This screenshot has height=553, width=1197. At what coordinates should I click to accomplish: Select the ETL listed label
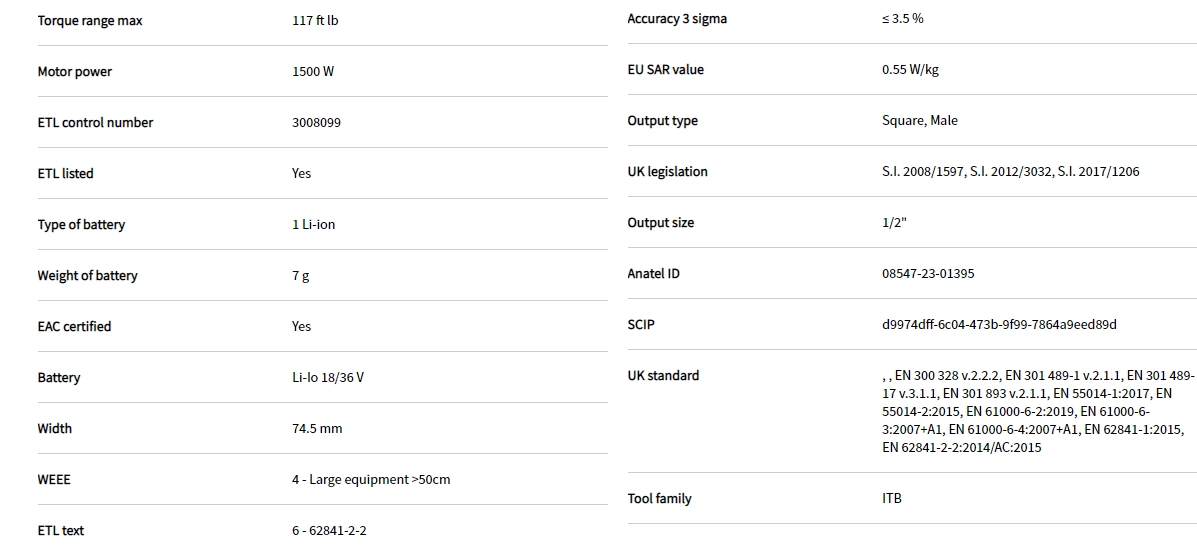point(65,174)
